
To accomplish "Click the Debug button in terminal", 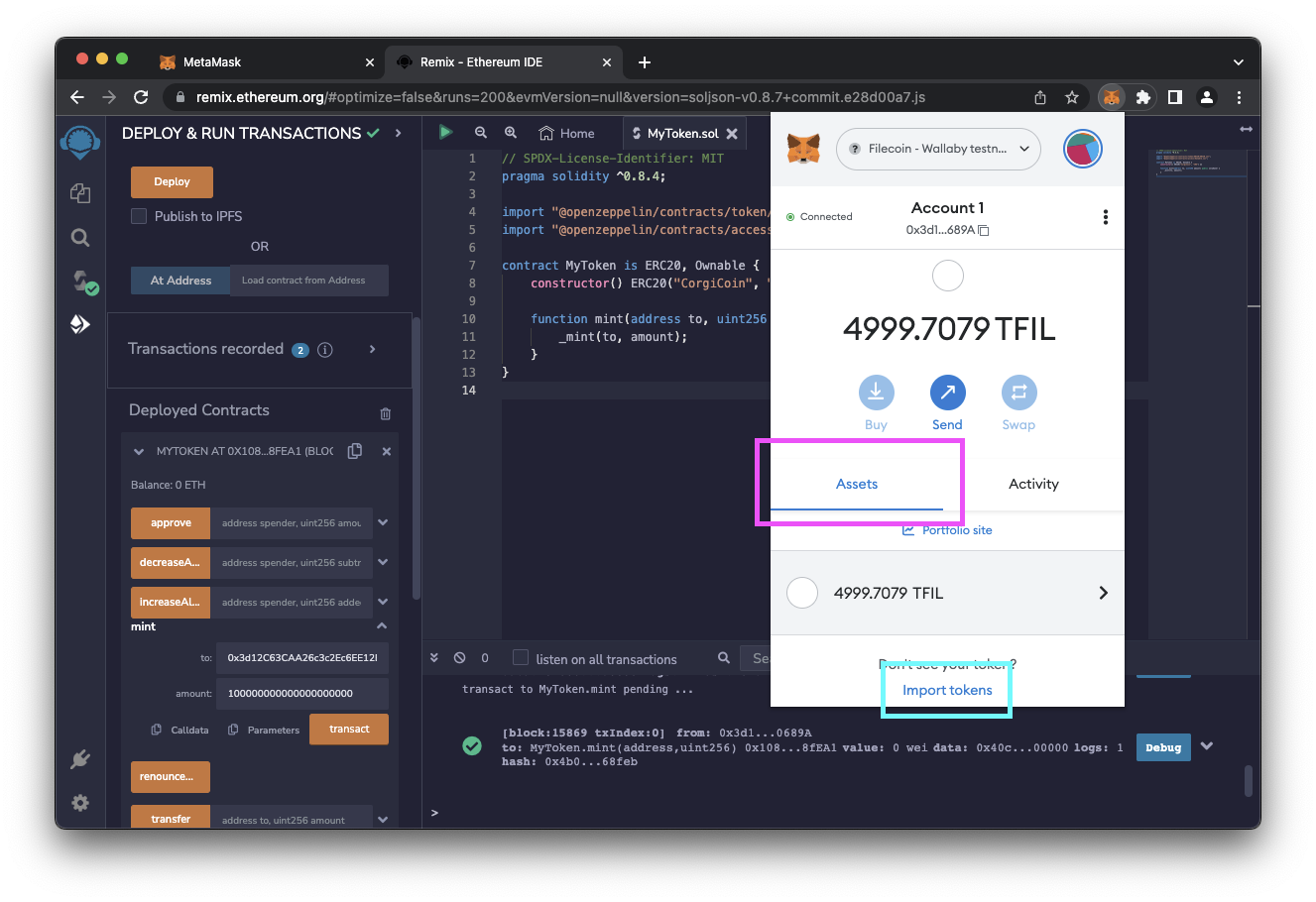I will tap(1163, 747).
